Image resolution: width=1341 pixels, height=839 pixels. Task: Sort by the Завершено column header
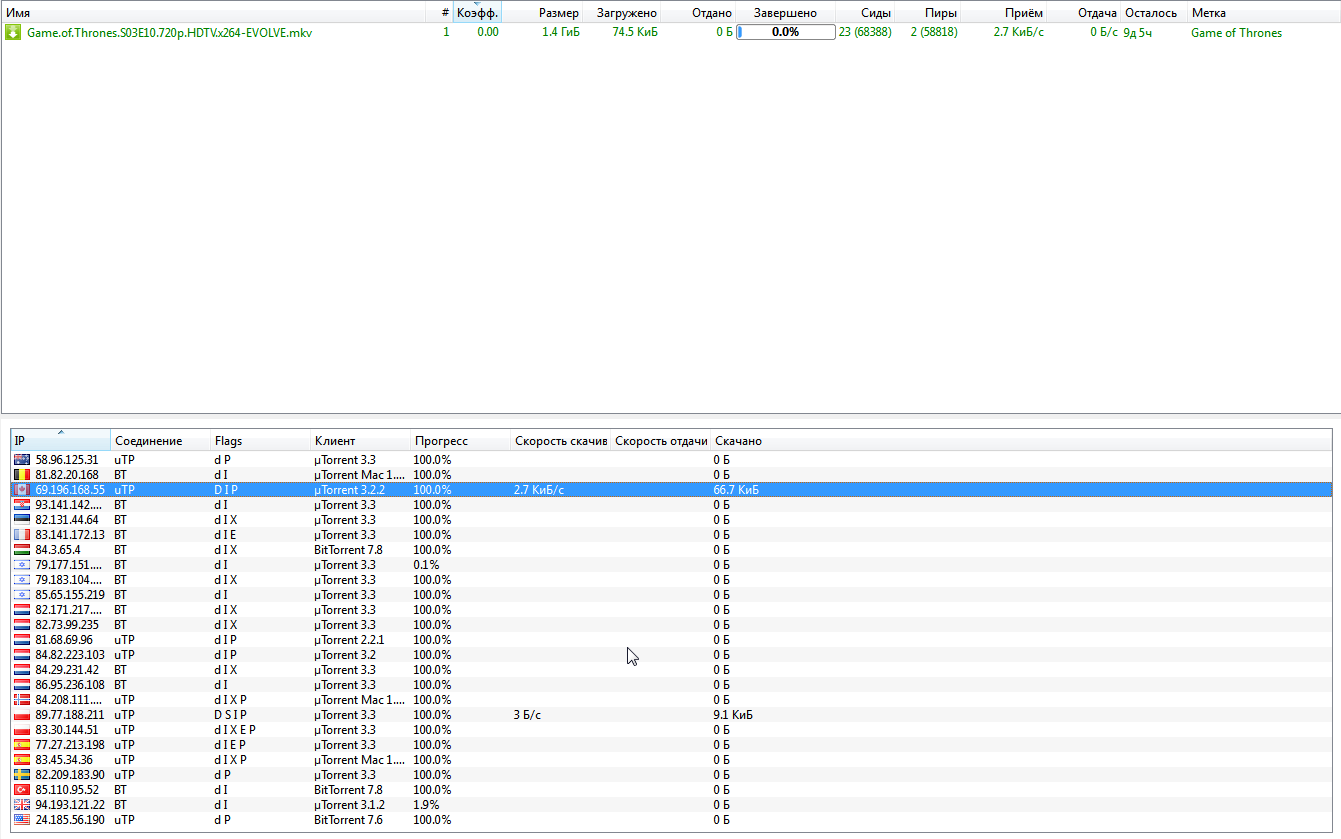click(785, 13)
